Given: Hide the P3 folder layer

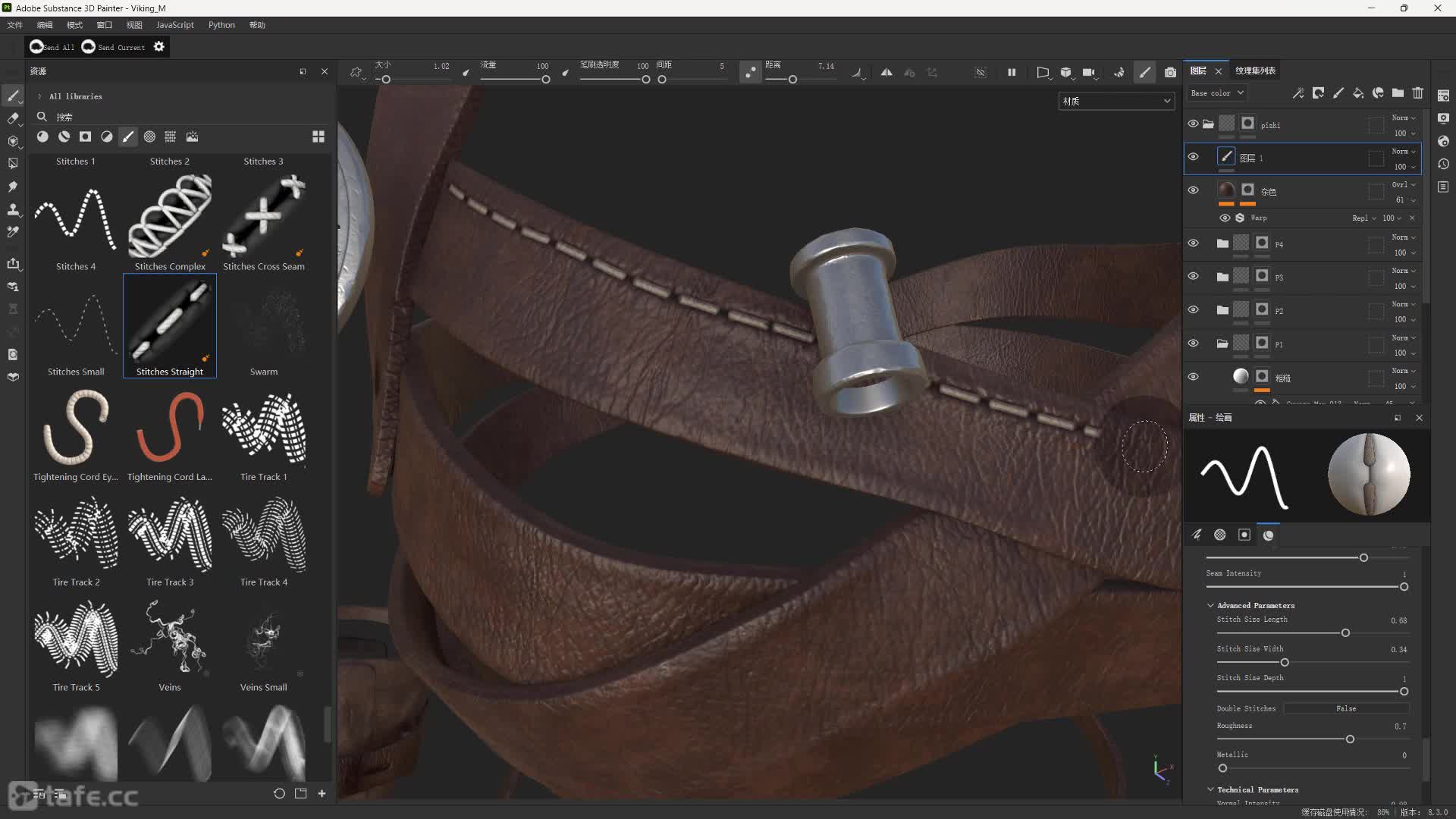Looking at the screenshot, I should [x=1193, y=277].
